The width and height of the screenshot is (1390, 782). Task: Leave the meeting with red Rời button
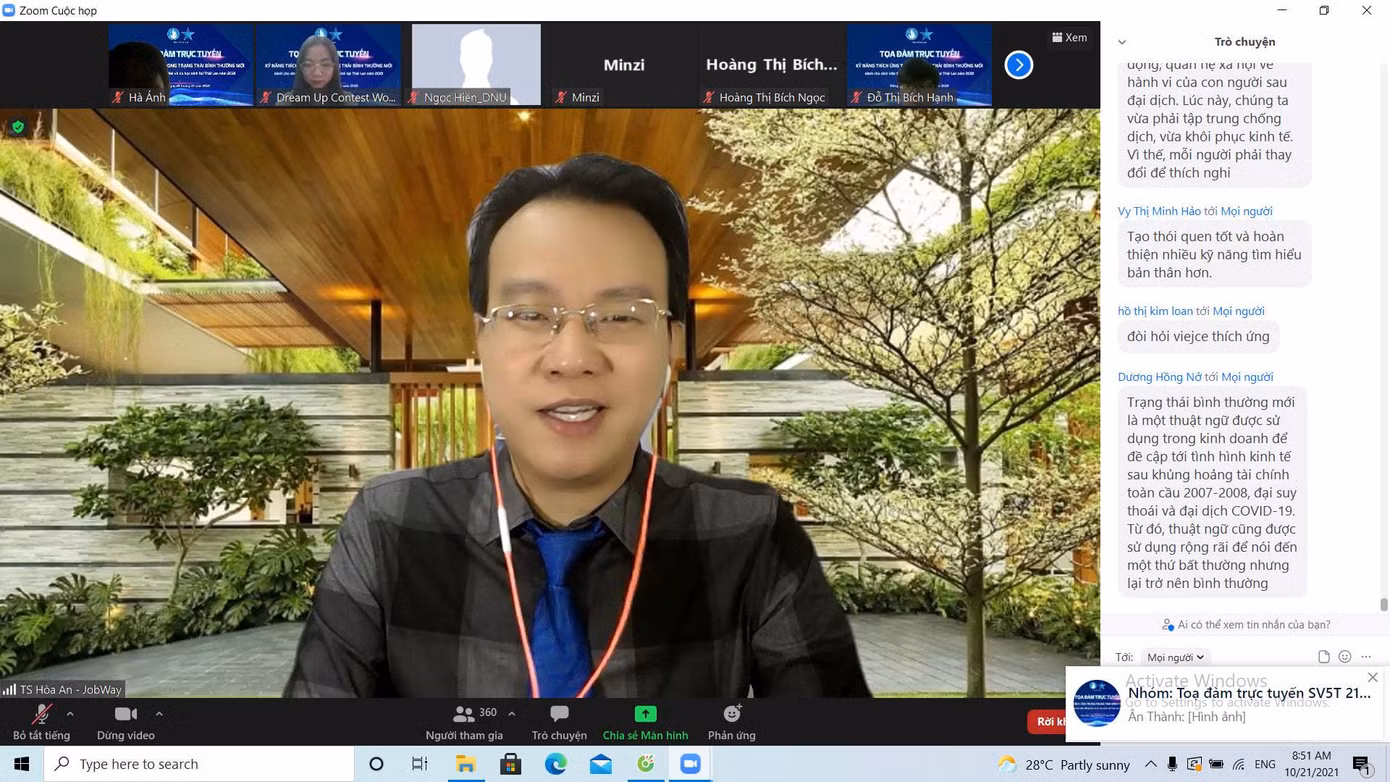click(x=1046, y=721)
